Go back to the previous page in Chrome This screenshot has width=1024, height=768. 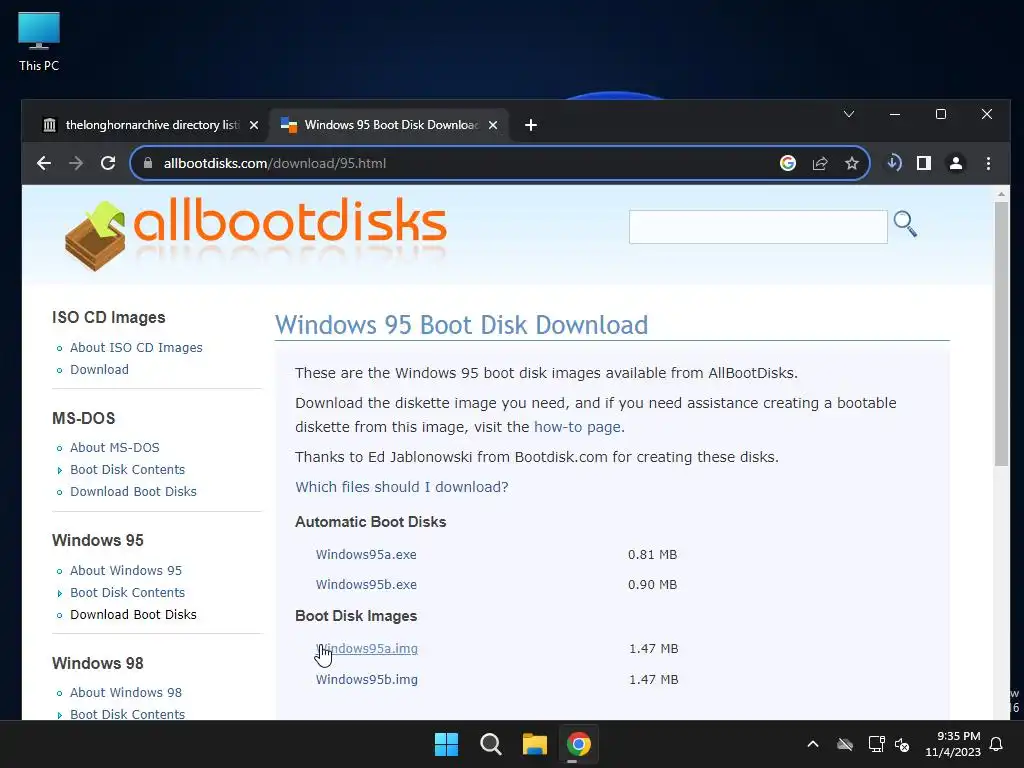coord(44,163)
